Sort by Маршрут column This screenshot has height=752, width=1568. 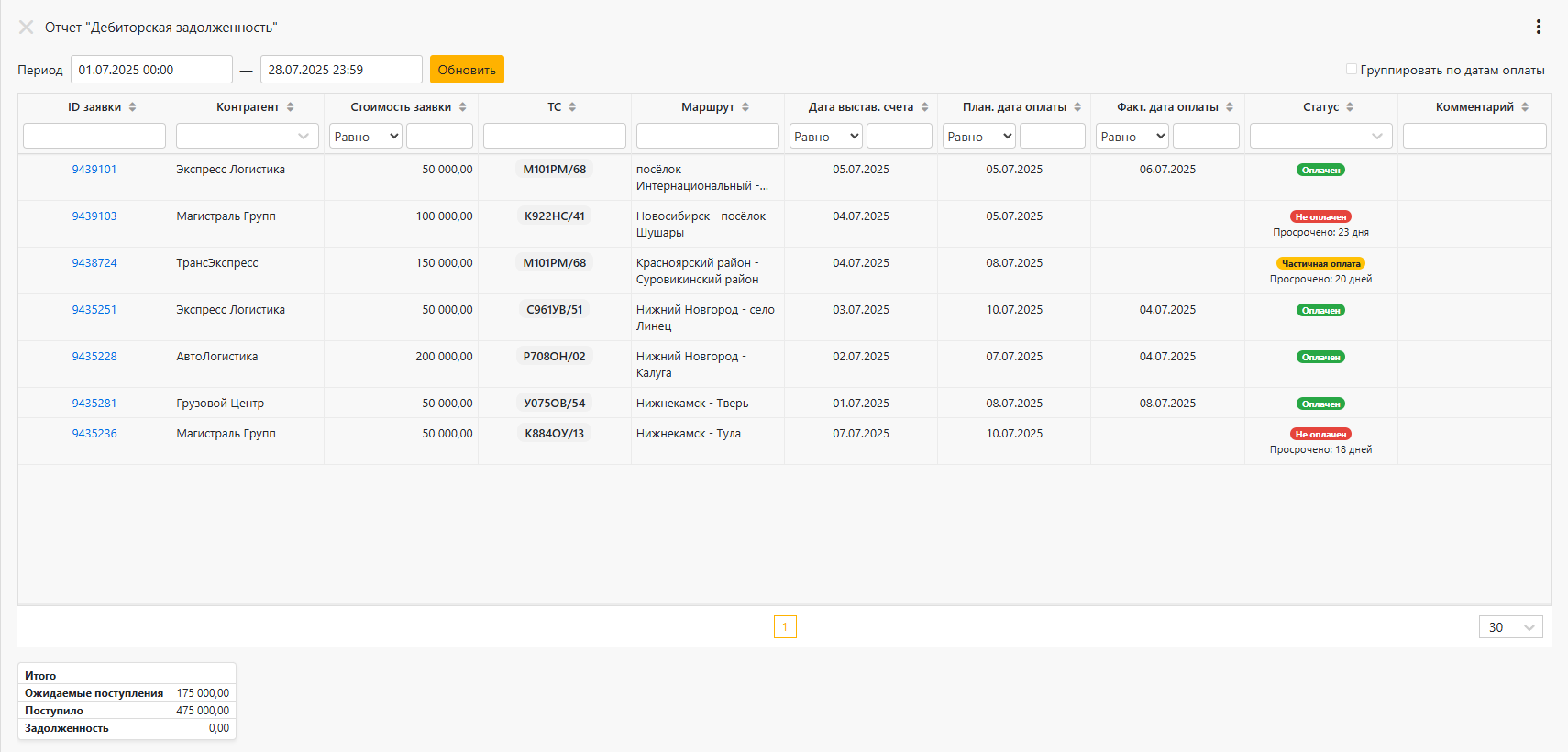point(745,107)
